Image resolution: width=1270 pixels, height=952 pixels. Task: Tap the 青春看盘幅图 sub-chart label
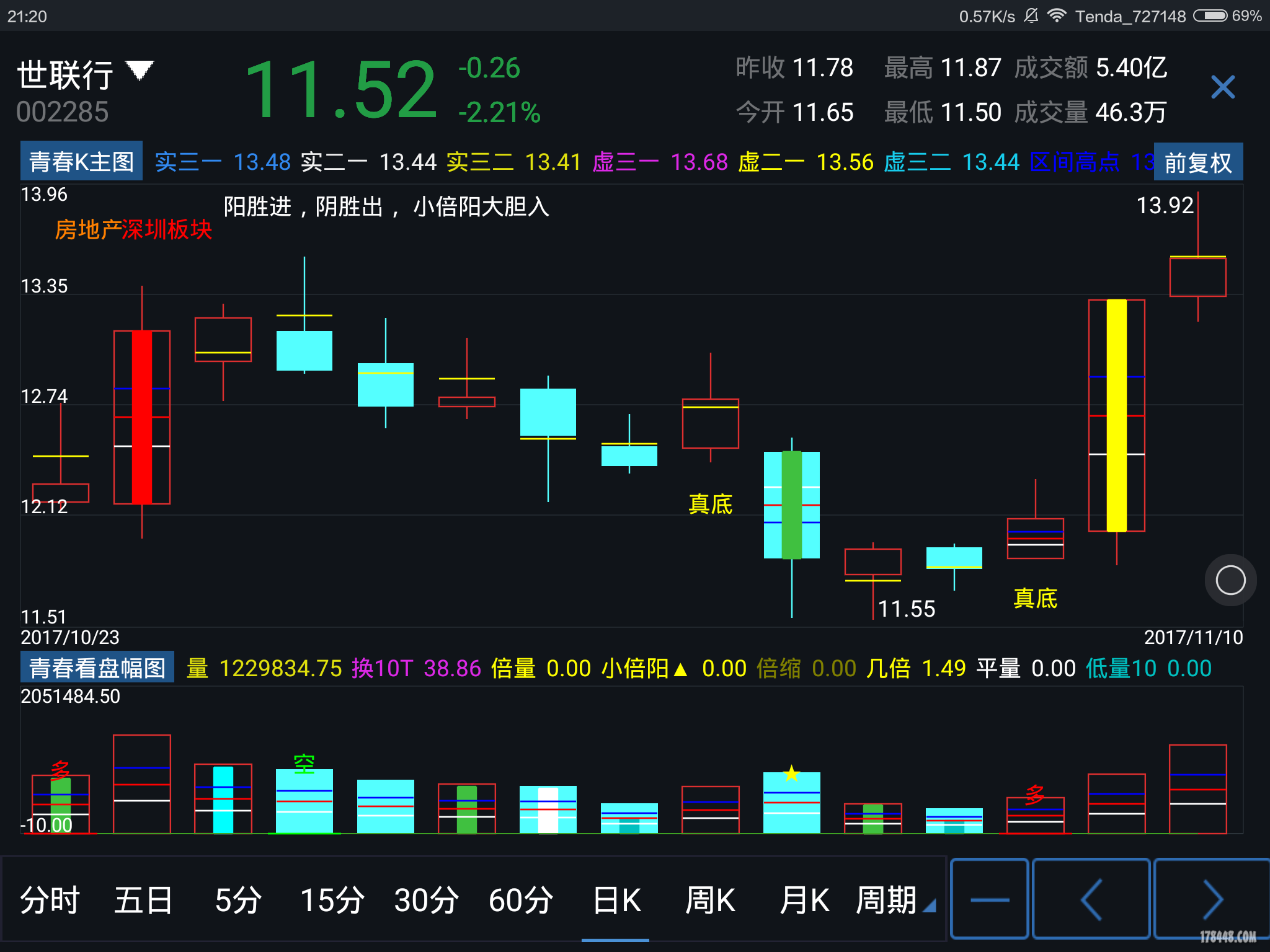click(97, 668)
